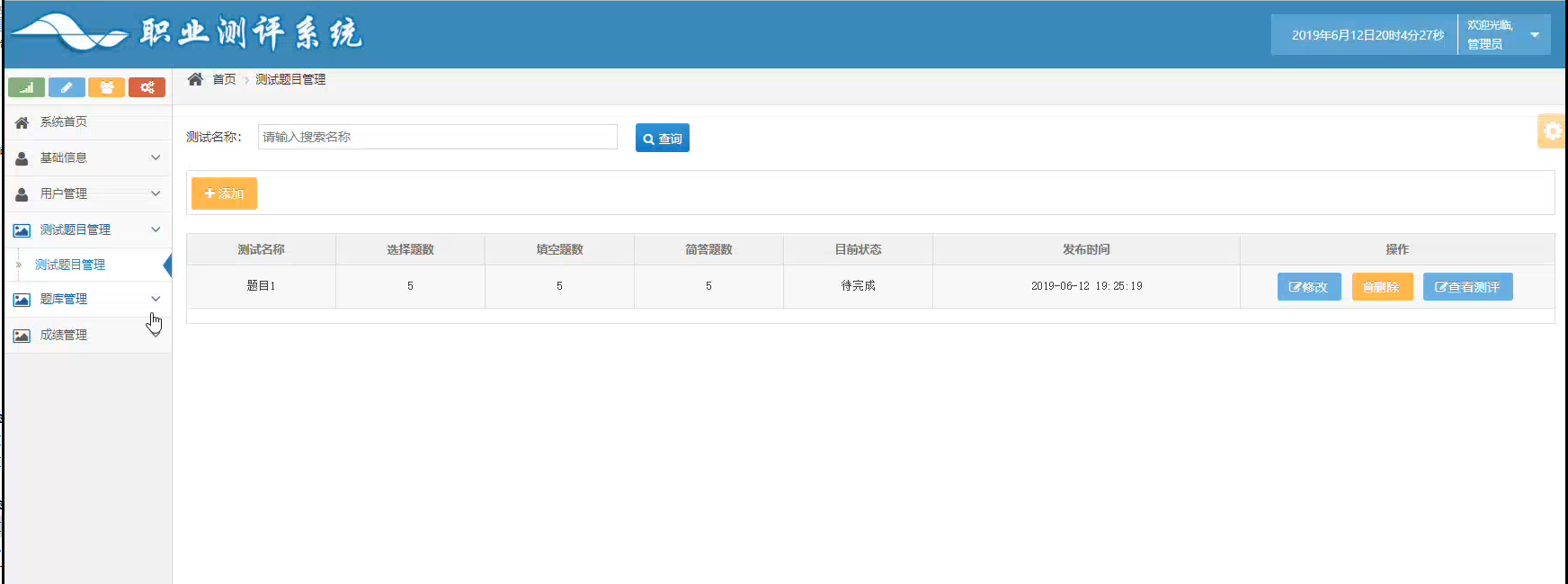The height and width of the screenshot is (584, 1568).
Task: Click the 待完成 status cell
Action: point(859,286)
